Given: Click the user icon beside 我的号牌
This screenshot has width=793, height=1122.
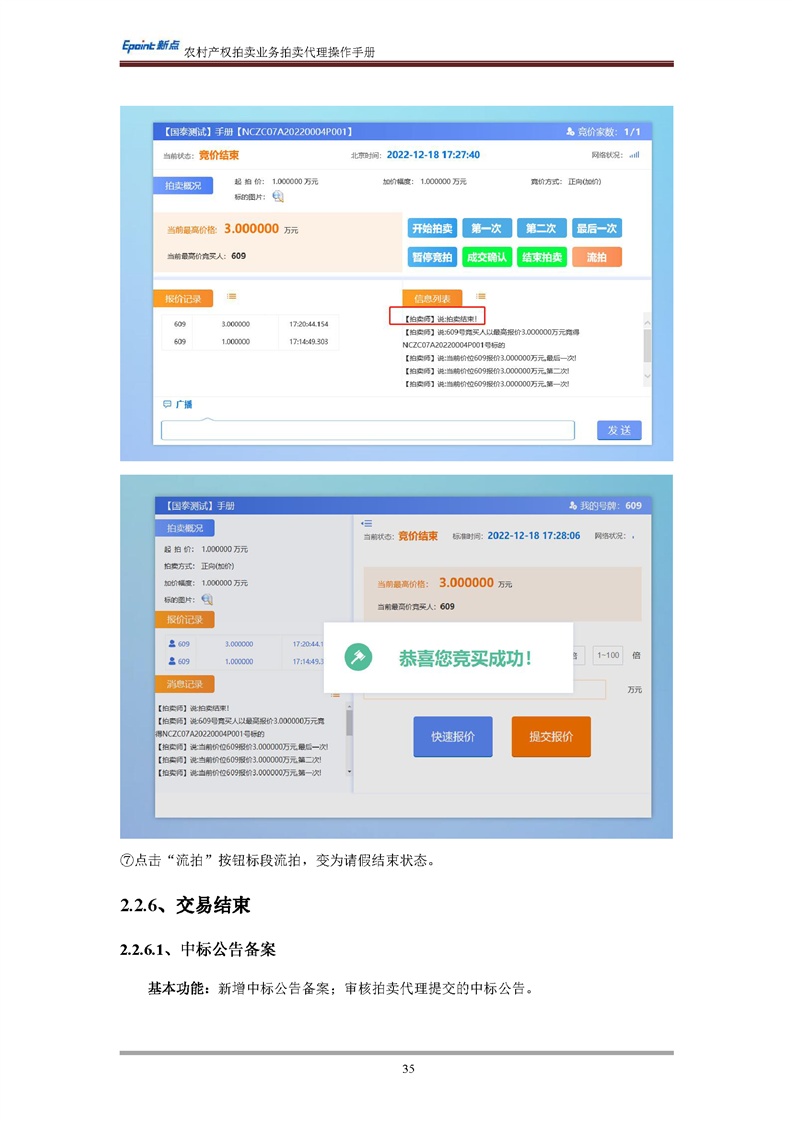Looking at the screenshot, I should click(x=572, y=506).
